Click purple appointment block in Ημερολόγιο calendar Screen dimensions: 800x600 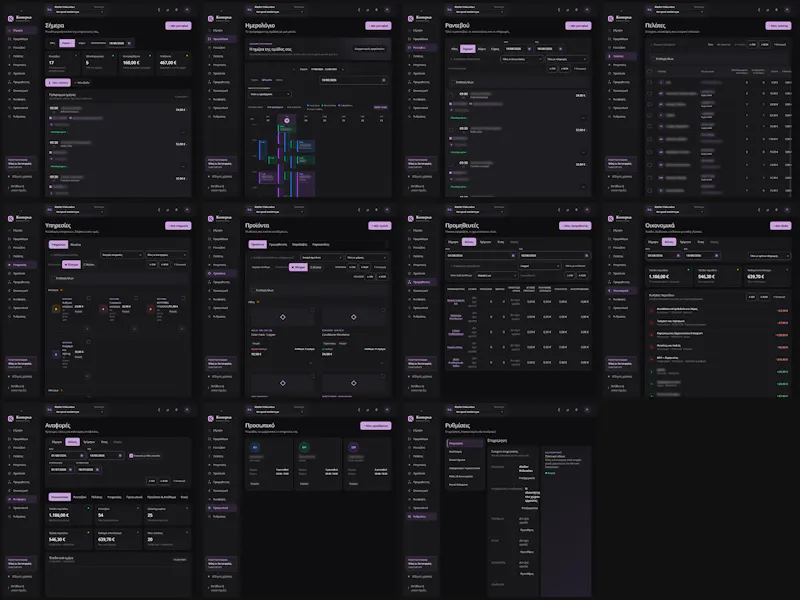pos(305,185)
